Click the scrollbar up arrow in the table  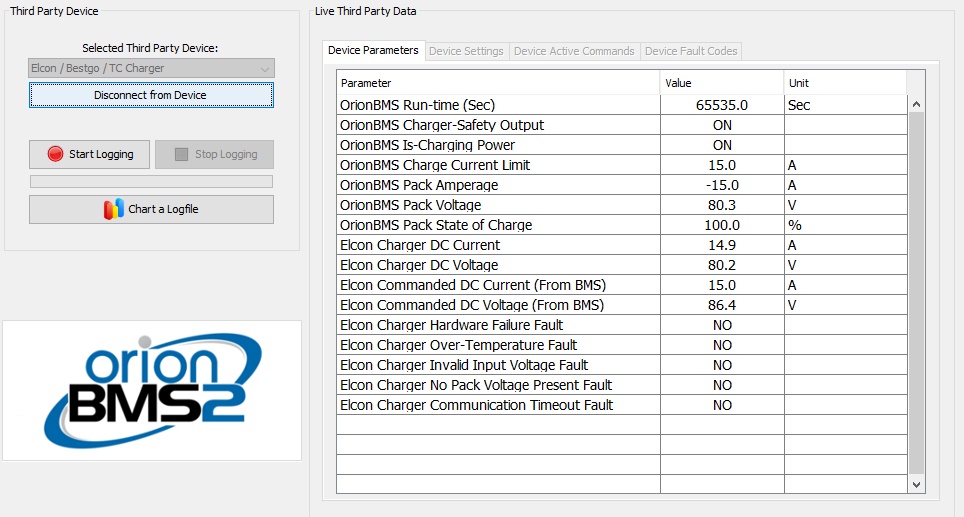[x=916, y=104]
